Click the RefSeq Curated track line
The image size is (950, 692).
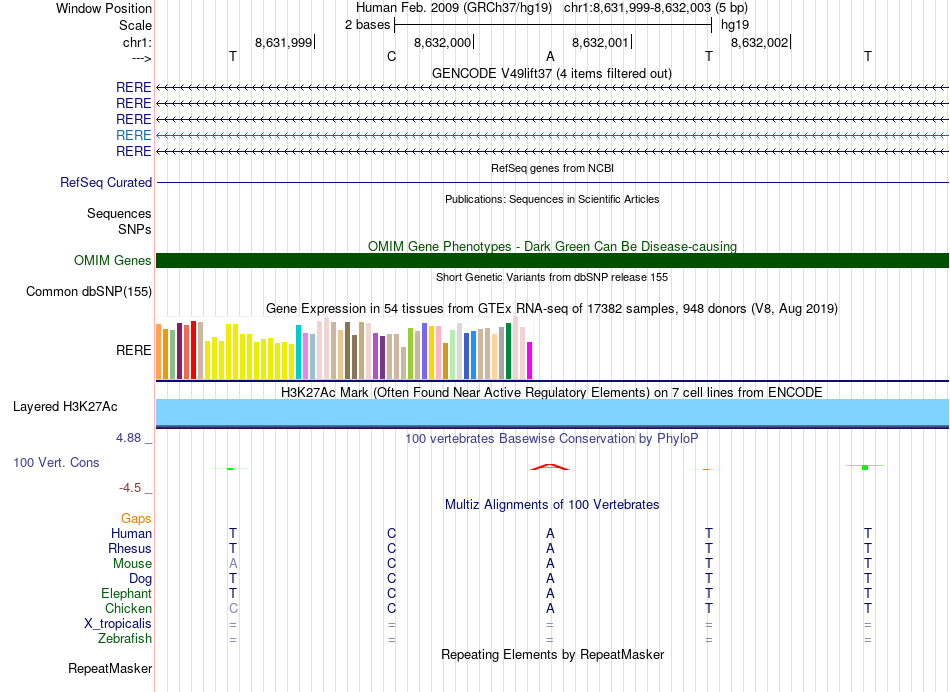pyautogui.click(x=552, y=182)
